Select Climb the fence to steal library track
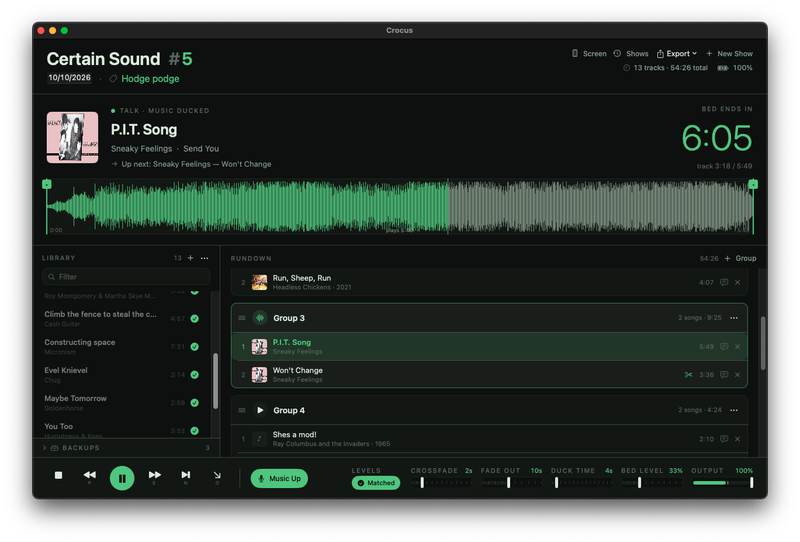 [122, 318]
